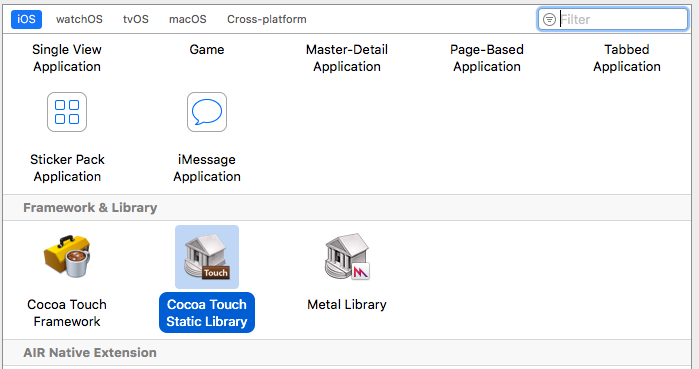Open the watchOS platform tab
This screenshot has width=699, height=369.
pyautogui.click(x=79, y=19)
